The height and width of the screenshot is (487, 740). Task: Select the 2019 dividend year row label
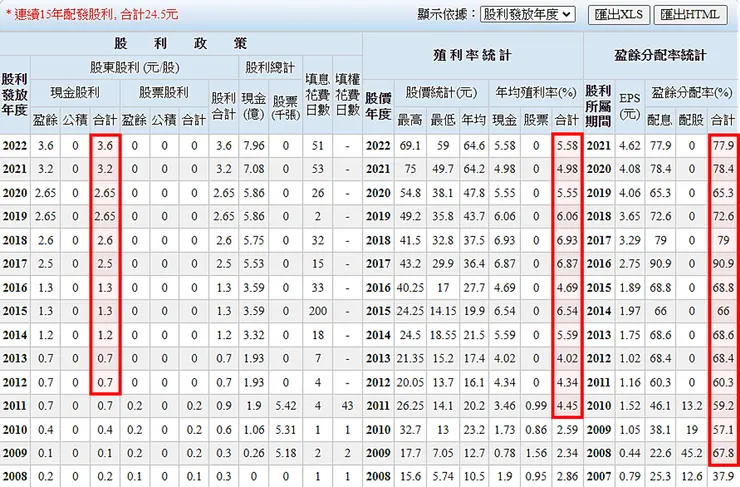pyautogui.click(x=15, y=216)
